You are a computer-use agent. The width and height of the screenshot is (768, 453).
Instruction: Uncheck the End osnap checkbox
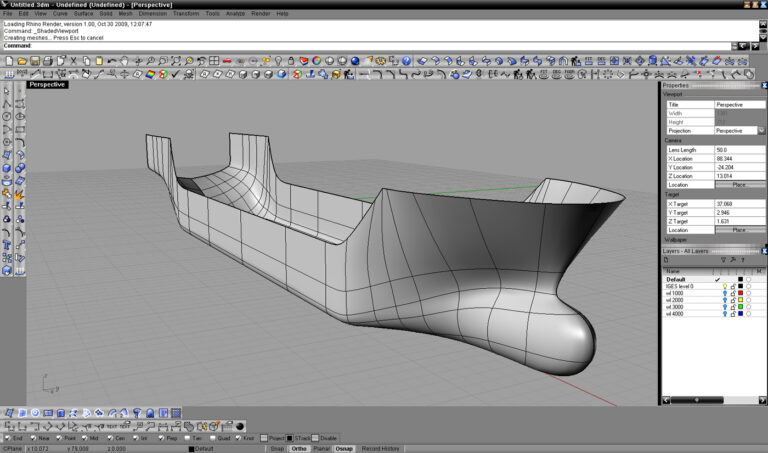click(x=7, y=438)
